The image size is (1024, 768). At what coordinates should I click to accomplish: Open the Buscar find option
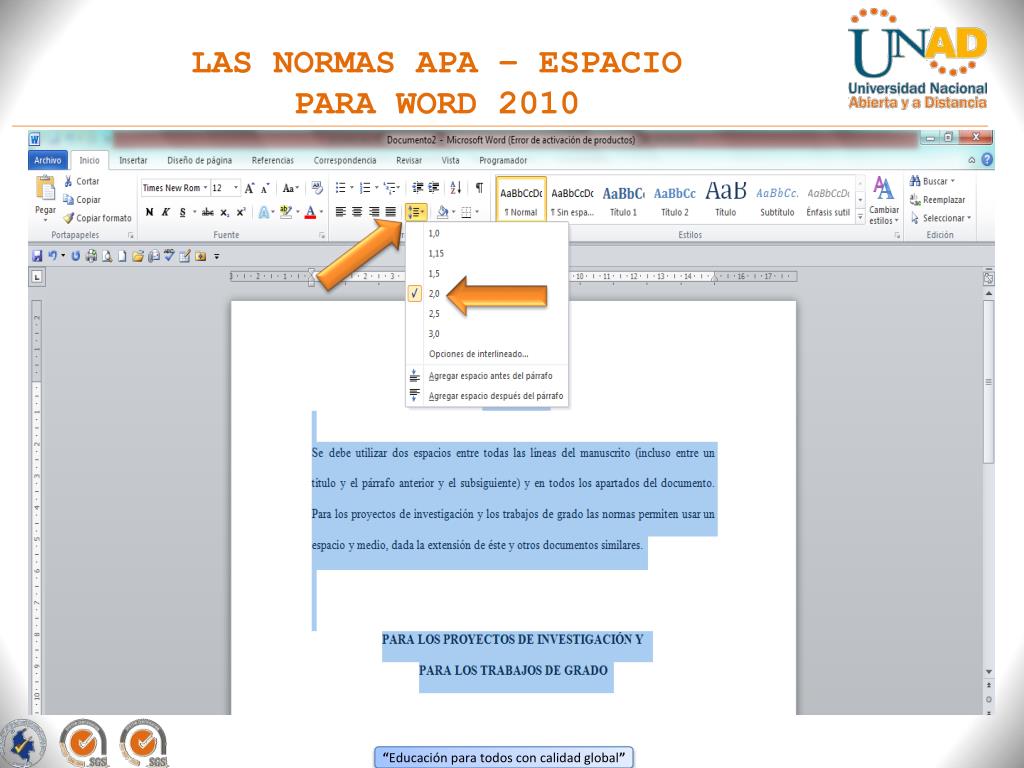point(932,182)
